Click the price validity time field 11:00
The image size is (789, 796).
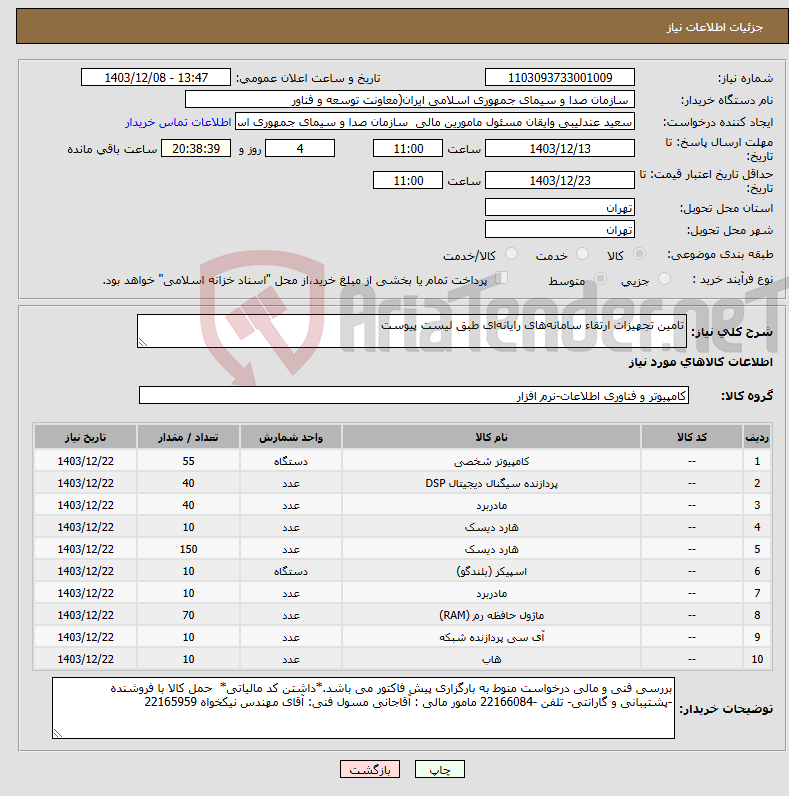pos(408,180)
